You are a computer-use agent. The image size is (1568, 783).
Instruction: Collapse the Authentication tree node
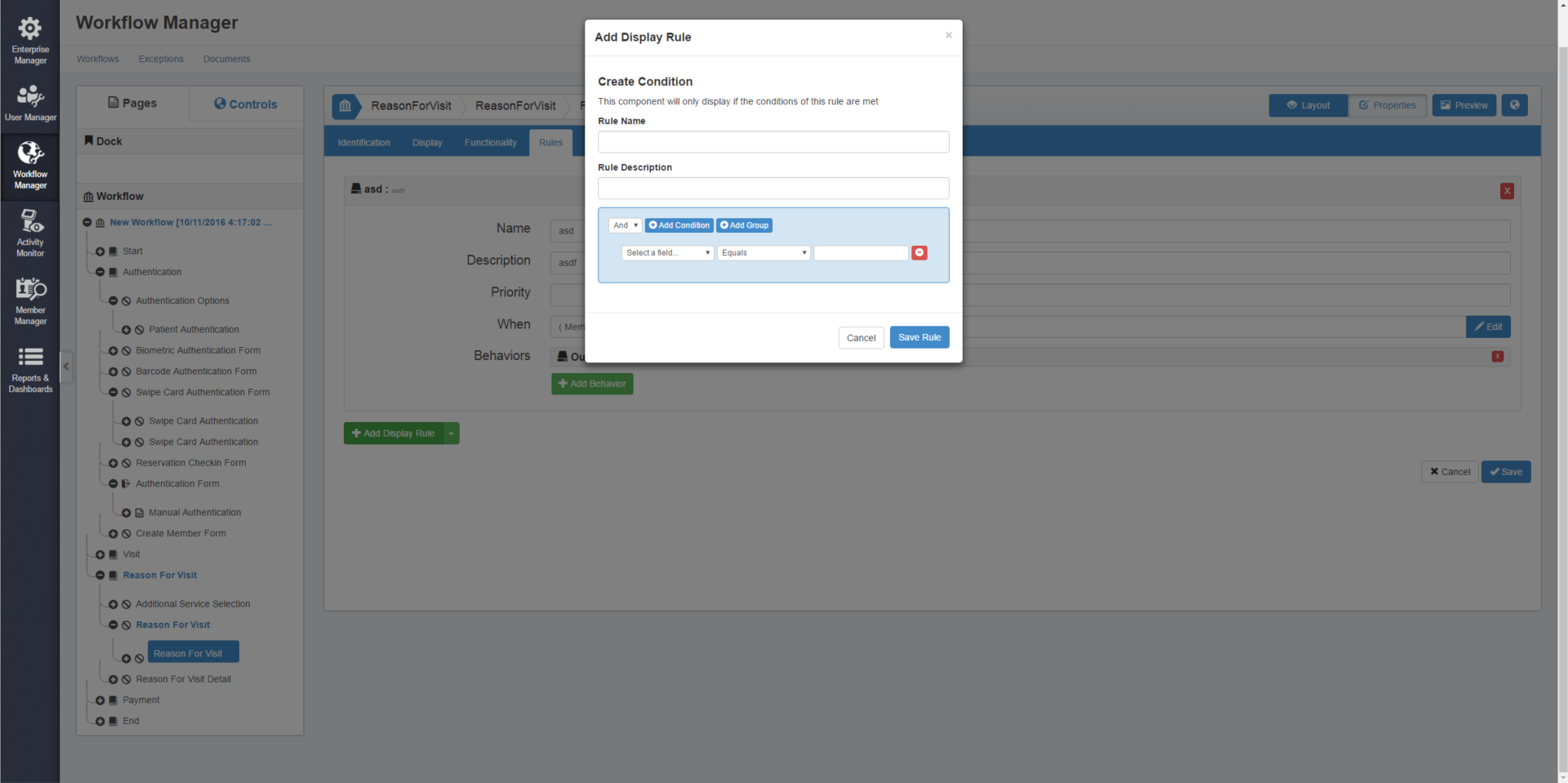click(x=100, y=273)
